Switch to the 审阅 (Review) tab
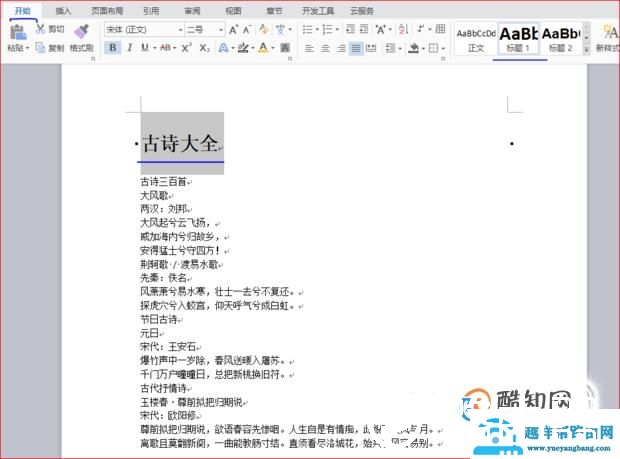 tap(192, 11)
